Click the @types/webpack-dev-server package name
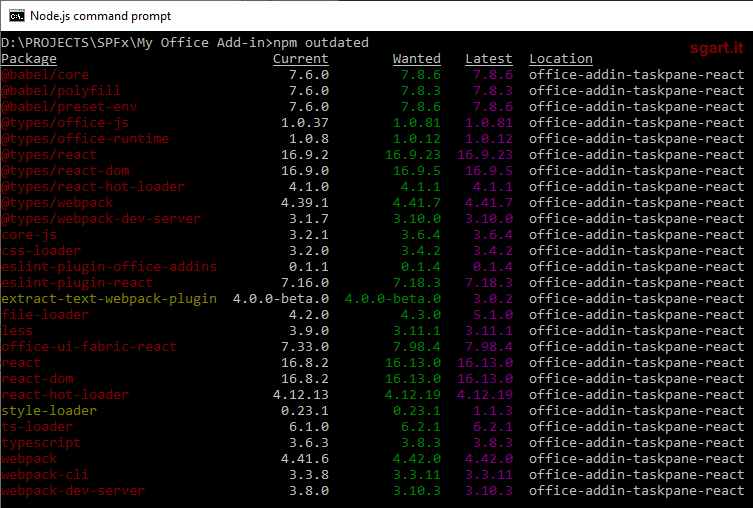753x508 pixels. click(101, 219)
